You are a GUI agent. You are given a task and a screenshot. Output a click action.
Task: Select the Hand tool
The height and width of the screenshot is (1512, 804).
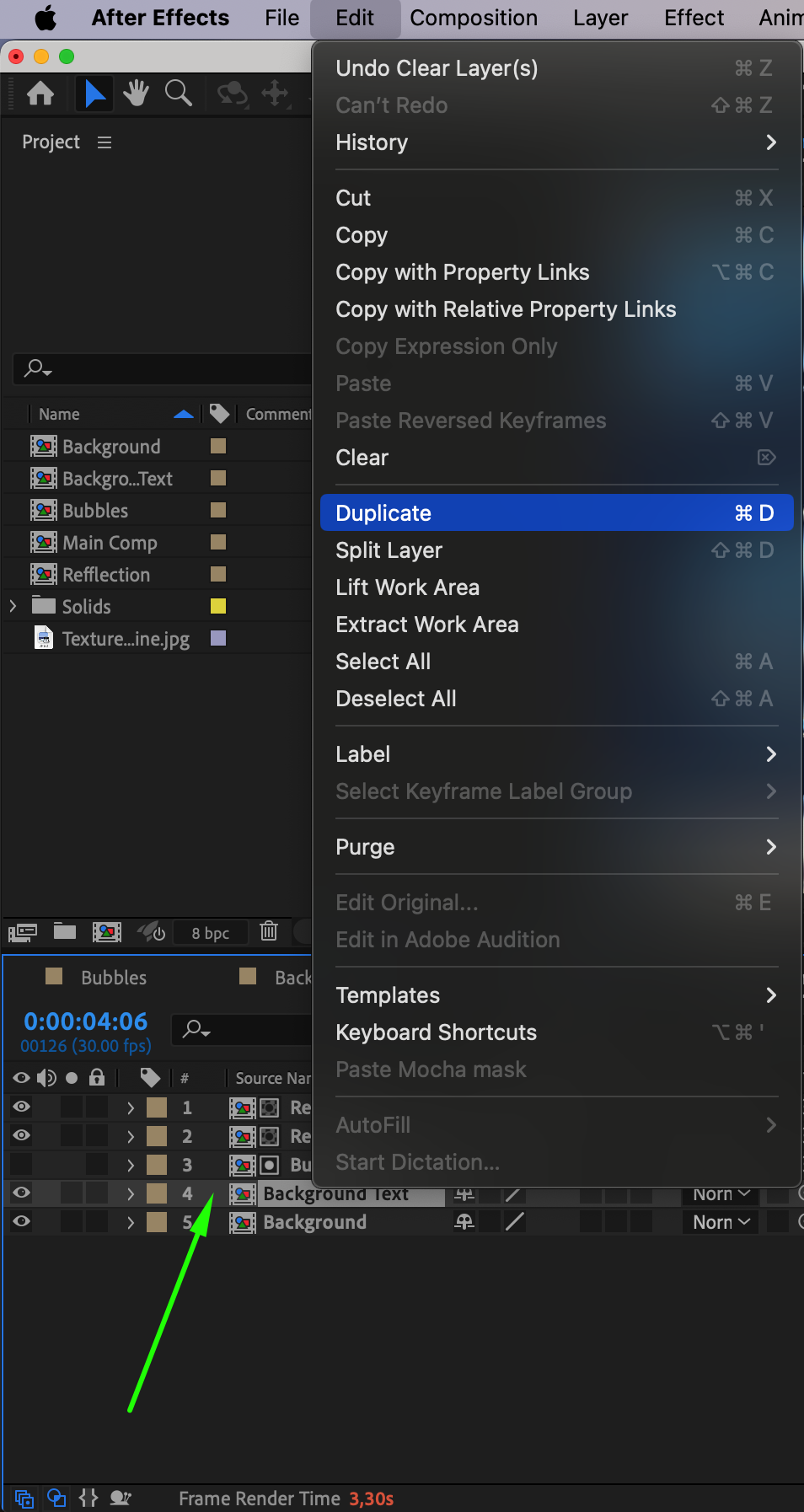point(136,94)
